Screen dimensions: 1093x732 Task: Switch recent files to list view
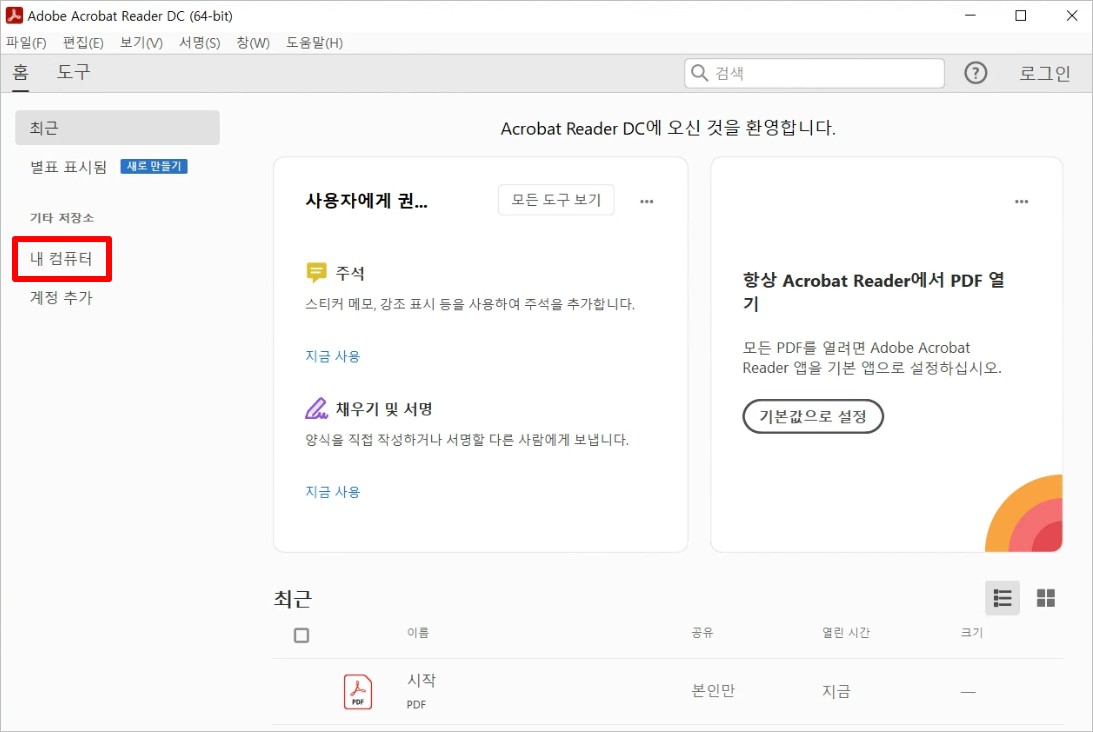[1002, 598]
